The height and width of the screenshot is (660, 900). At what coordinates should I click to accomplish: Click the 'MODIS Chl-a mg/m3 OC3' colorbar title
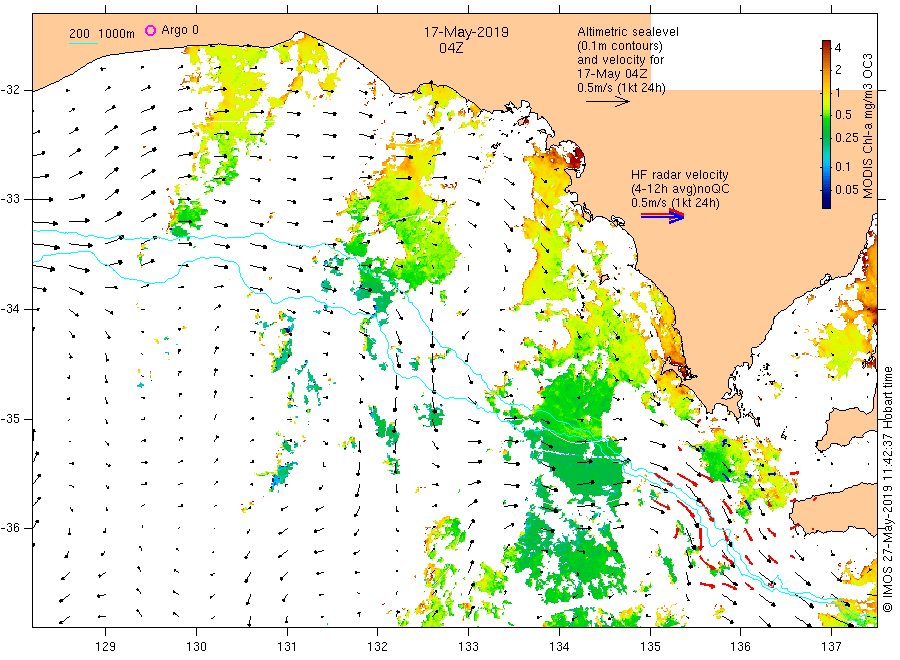pos(868,126)
